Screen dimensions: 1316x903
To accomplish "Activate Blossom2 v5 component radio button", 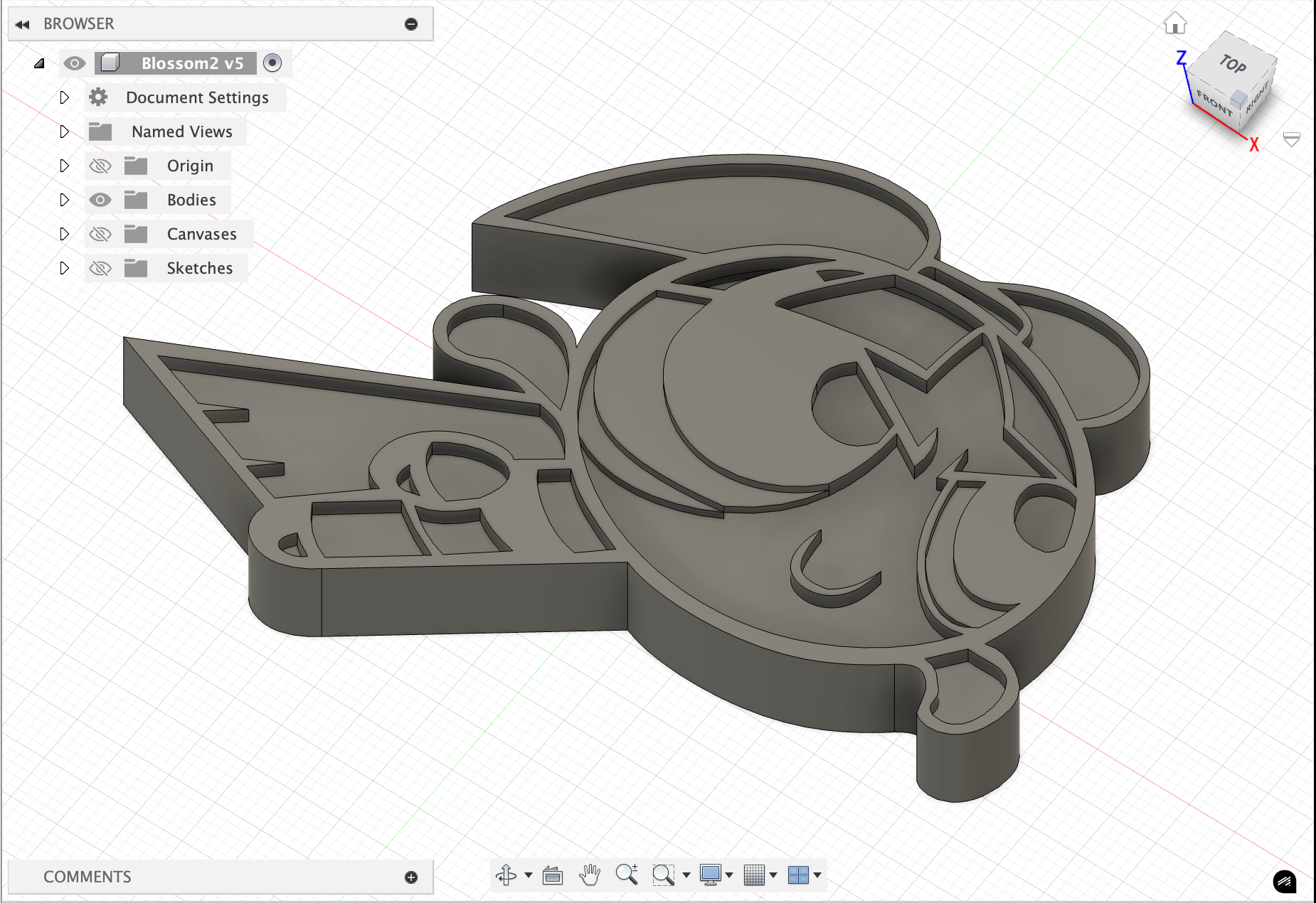I will 272,63.
